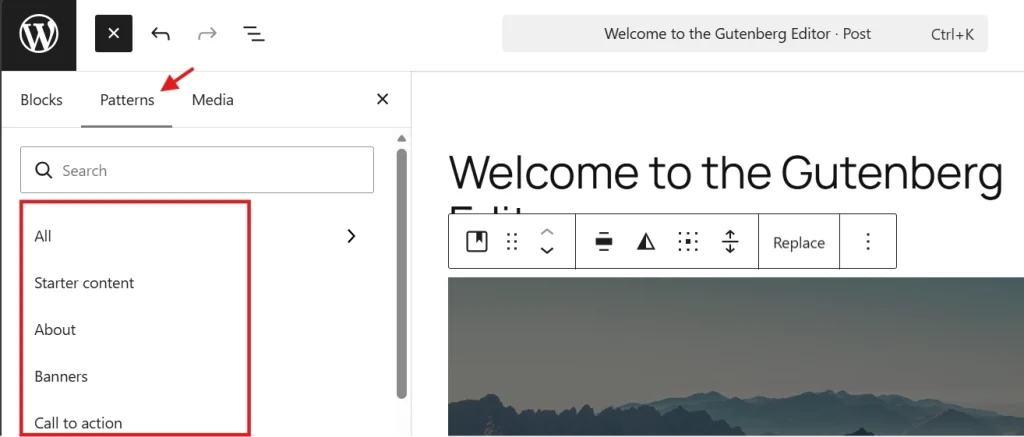Move the block up
Screen dimensions: 1024x437
tap(547, 233)
